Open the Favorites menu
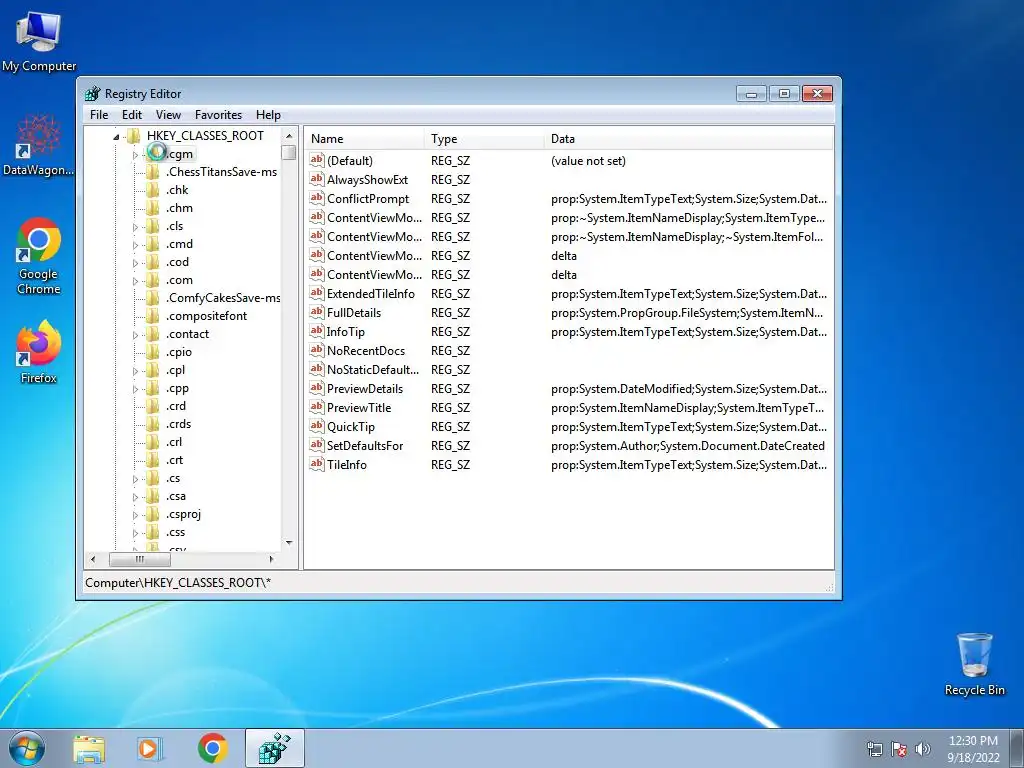 tap(218, 114)
